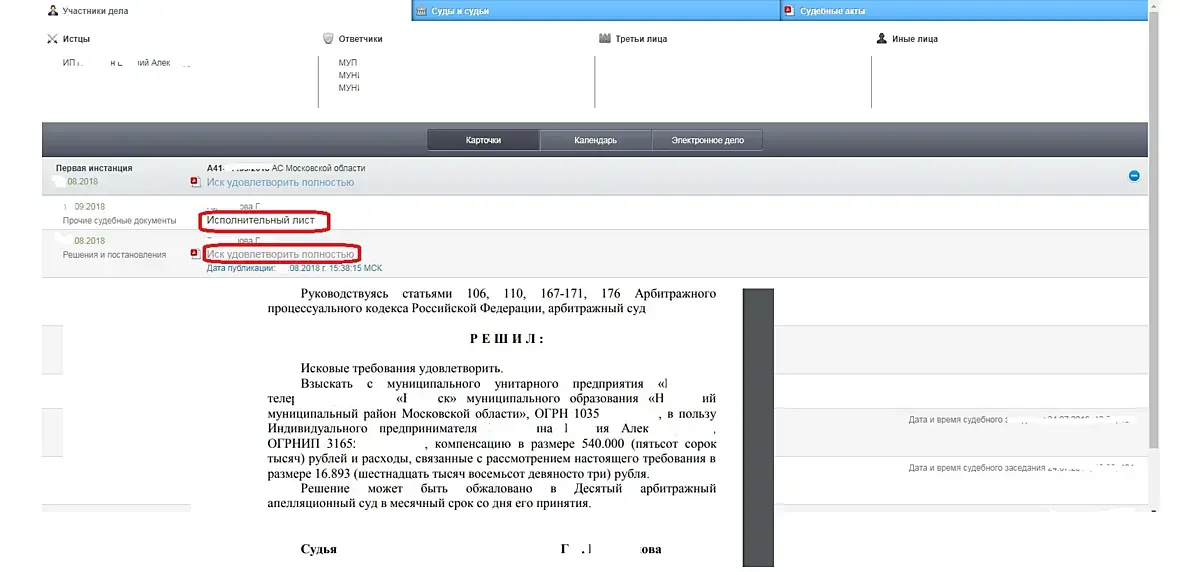Click the Суды и судьи building icon
The height and width of the screenshot is (572, 1180).
[x=421, y=11]
